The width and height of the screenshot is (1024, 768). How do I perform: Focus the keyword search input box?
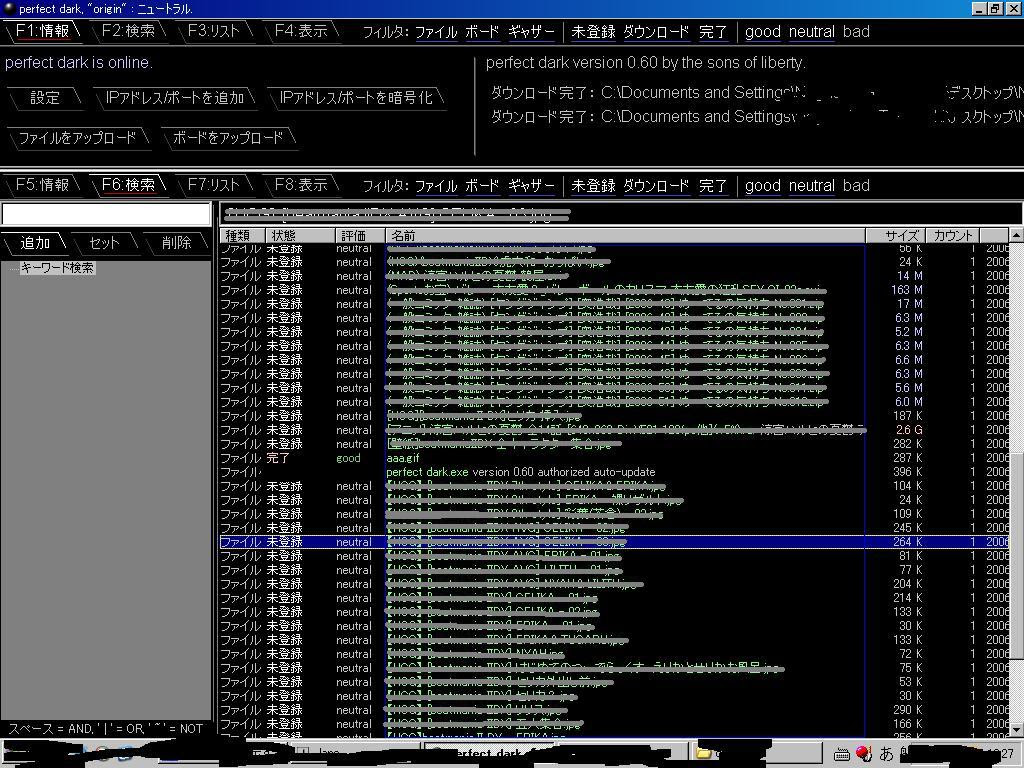point(106,214)
